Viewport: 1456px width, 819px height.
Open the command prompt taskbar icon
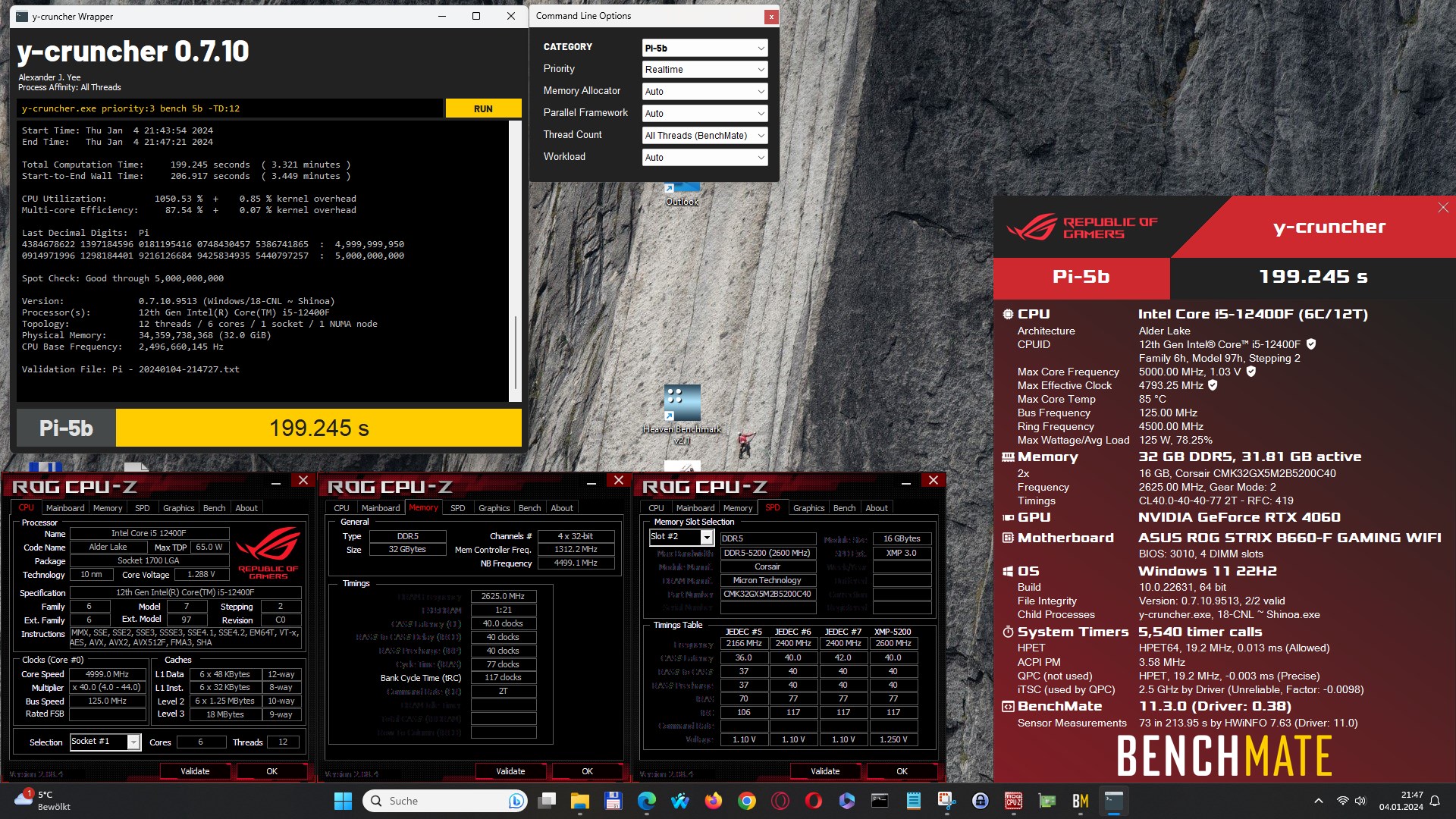pyautogui.click(x=880, y=801)
